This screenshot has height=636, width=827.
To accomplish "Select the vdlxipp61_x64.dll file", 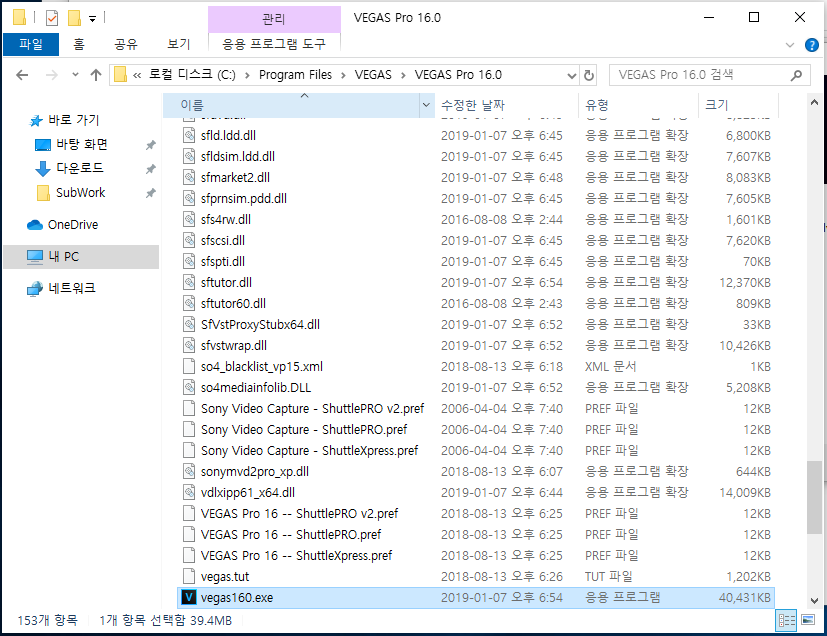I will [x=477, y=493].
